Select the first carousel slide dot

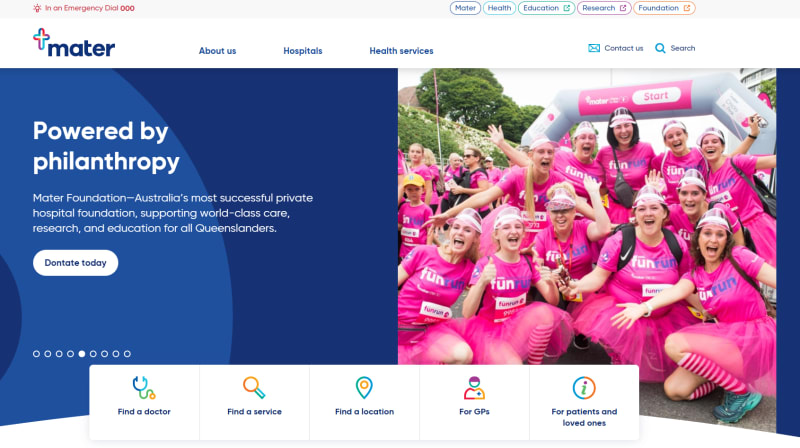[x=36, y=354]
